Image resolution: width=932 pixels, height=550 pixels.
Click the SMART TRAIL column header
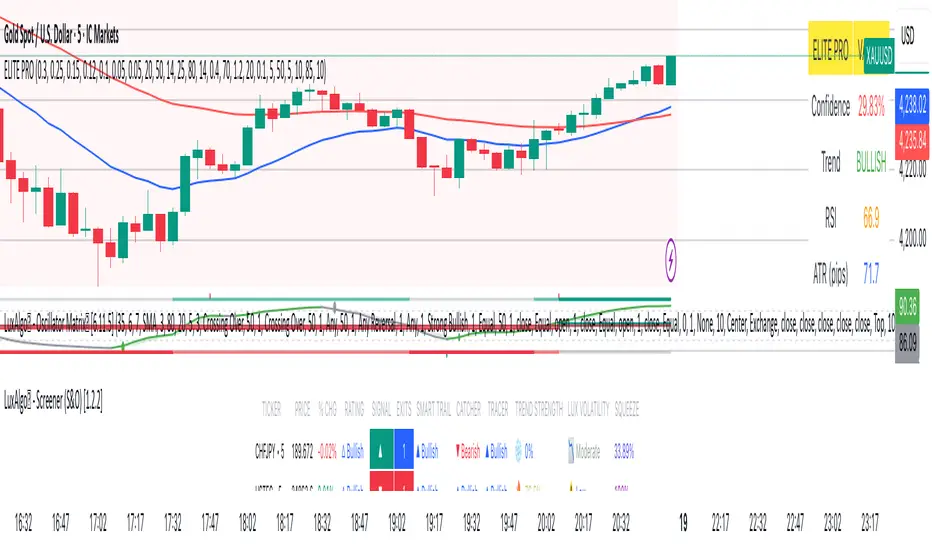tap(434, 409)
